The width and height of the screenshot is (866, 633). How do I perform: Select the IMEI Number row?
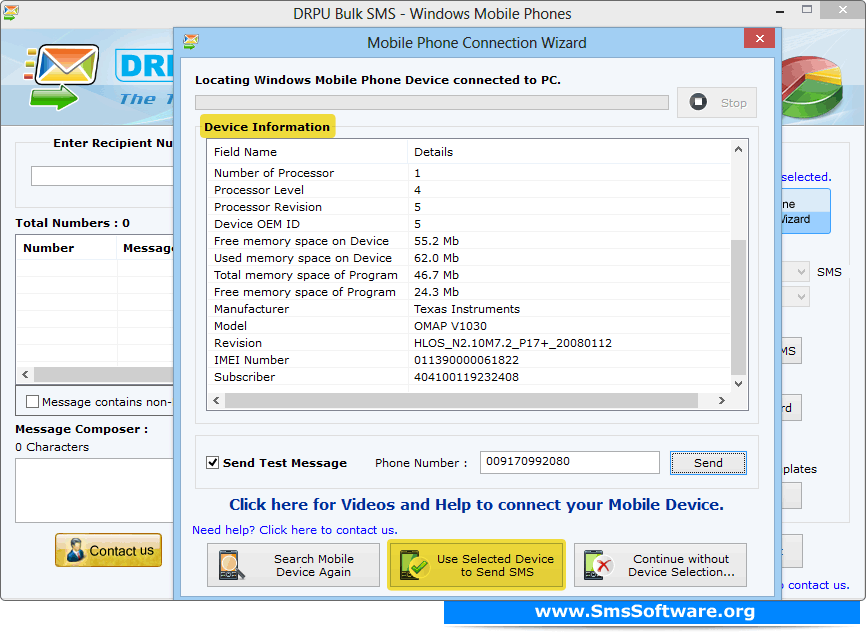[469, 360]
